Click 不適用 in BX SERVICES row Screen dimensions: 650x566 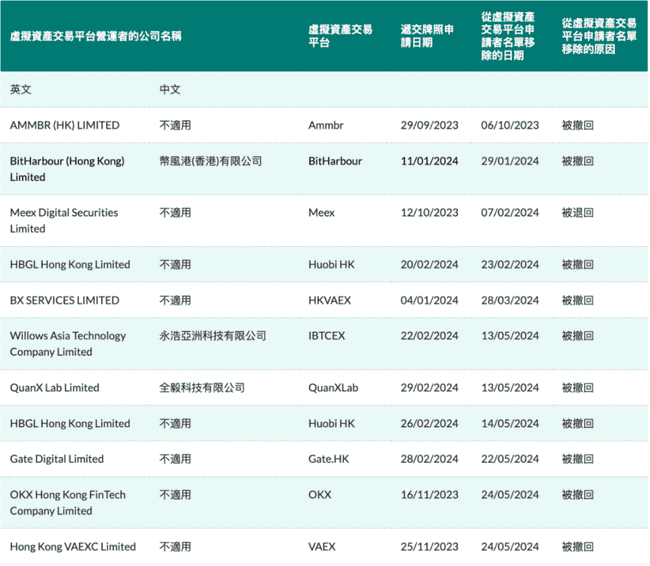click(175, 300)
